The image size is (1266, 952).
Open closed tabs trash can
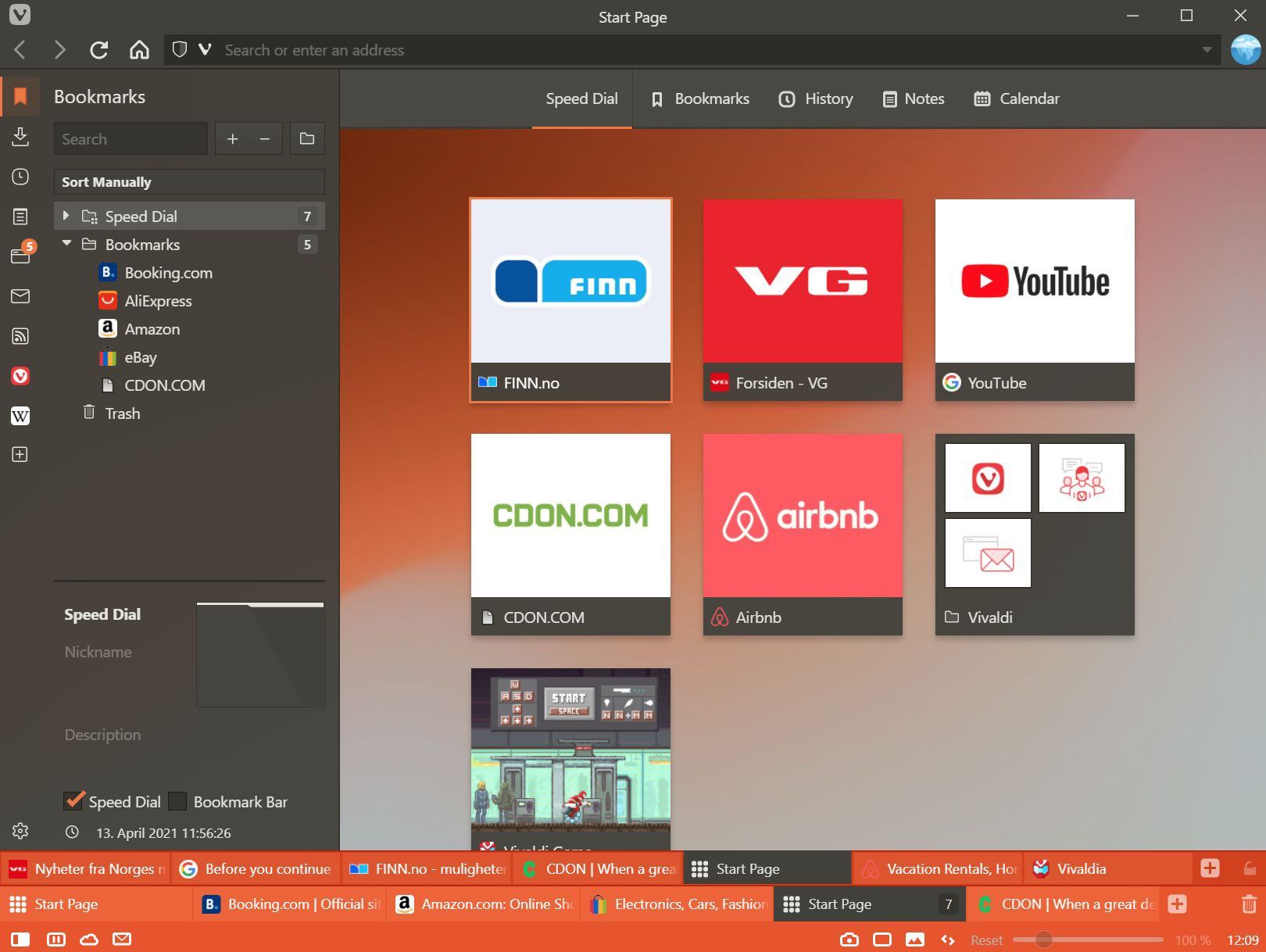(x=1249, y=904)
